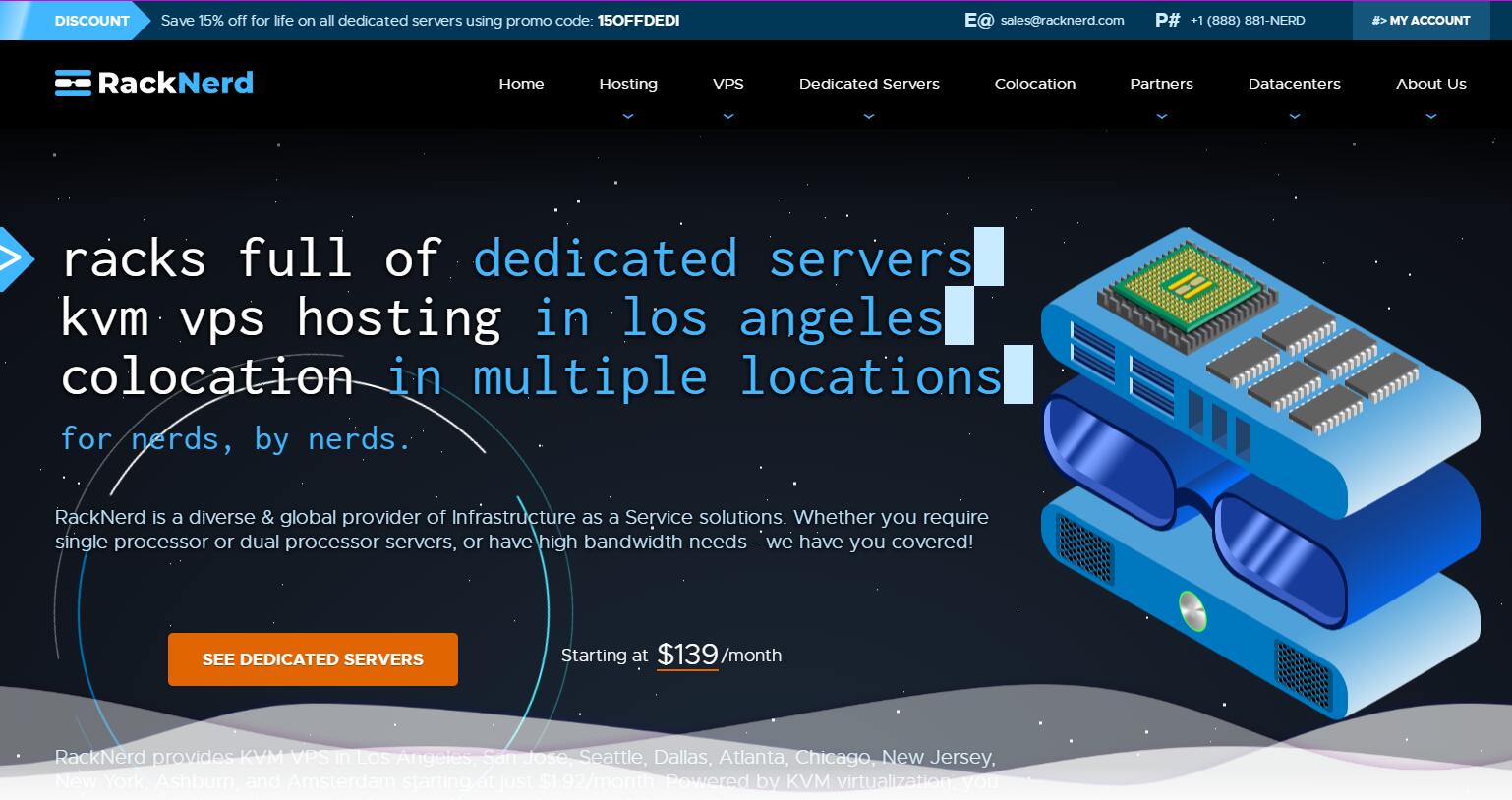Click the 'Starting at' label
1512x800 pixels.
coord(605,656)
